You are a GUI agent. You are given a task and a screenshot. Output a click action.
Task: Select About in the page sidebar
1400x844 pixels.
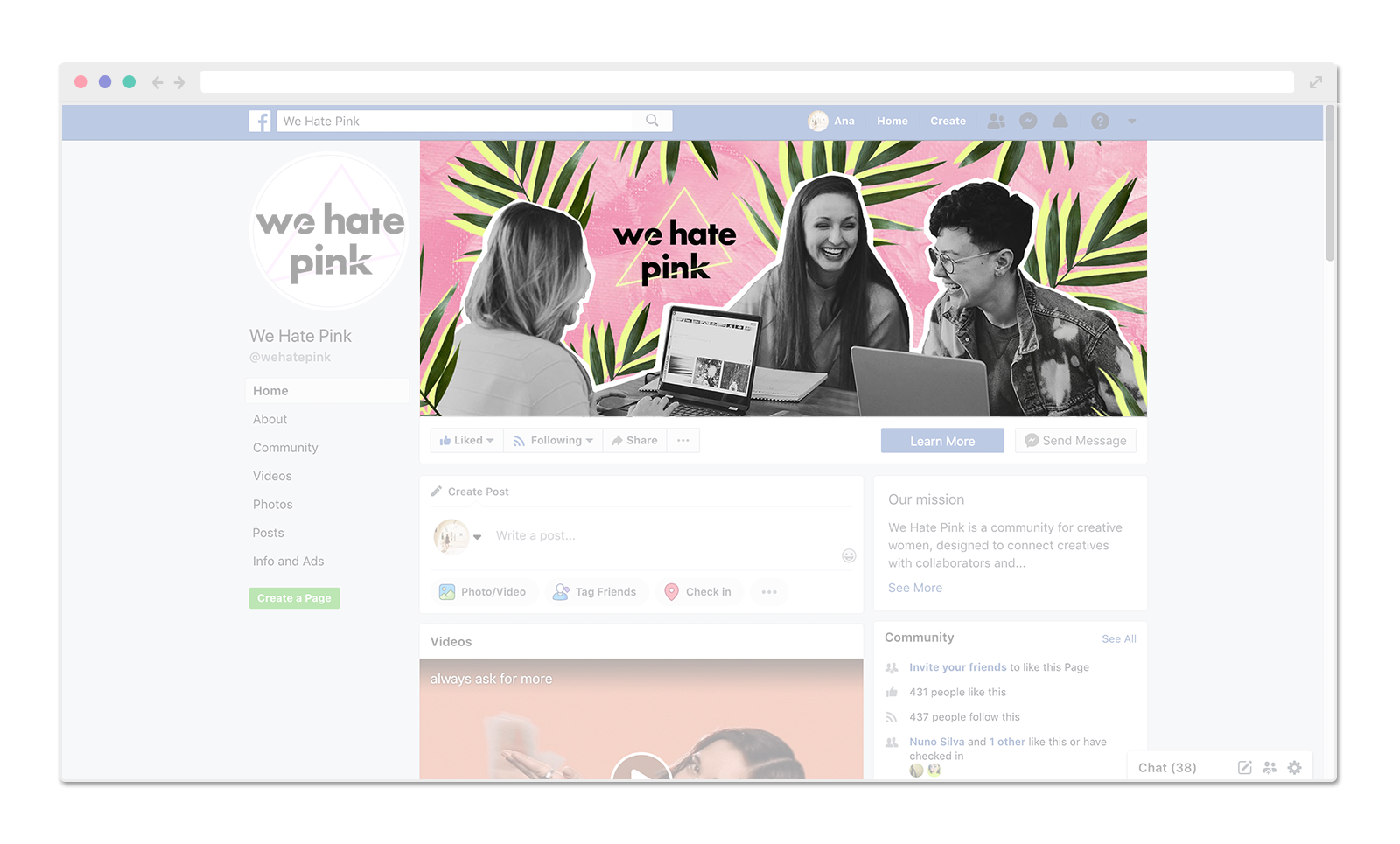pos(269,419)
